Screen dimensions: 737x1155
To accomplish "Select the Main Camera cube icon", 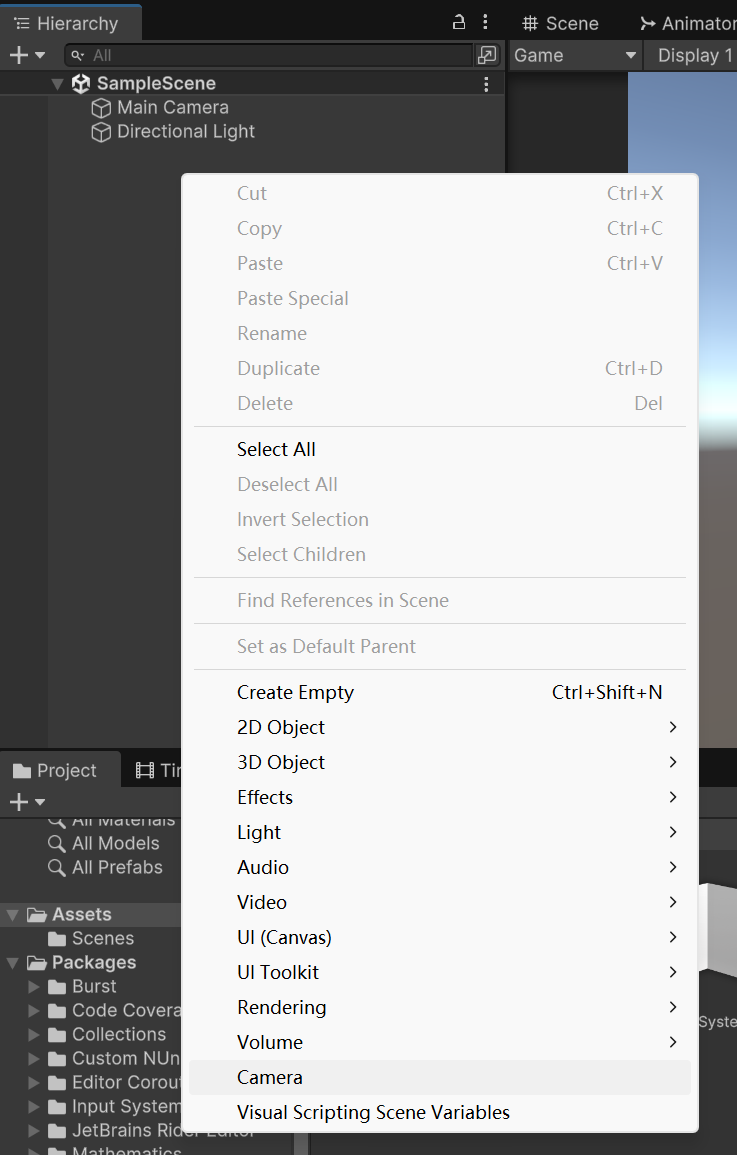I will point(101,108).
